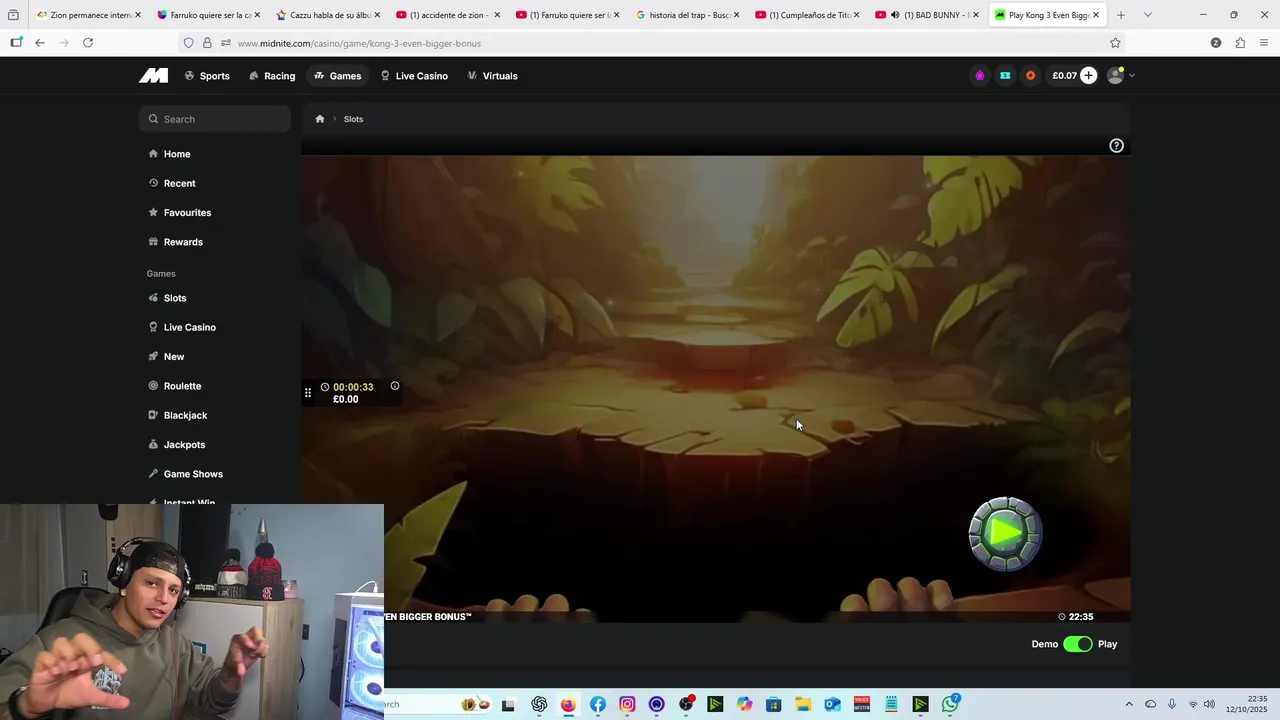Screen dimensions: 1280x720
Task: Open the Games section
Action: point(338,76)
